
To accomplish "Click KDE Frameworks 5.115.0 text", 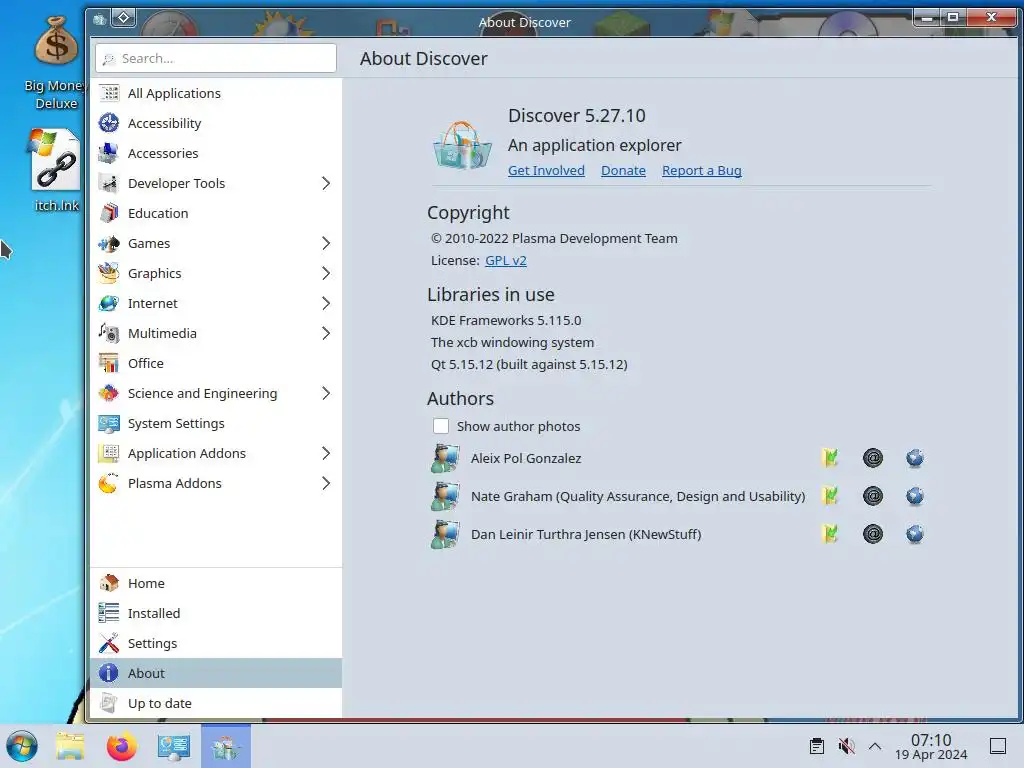I will (506, 321).
